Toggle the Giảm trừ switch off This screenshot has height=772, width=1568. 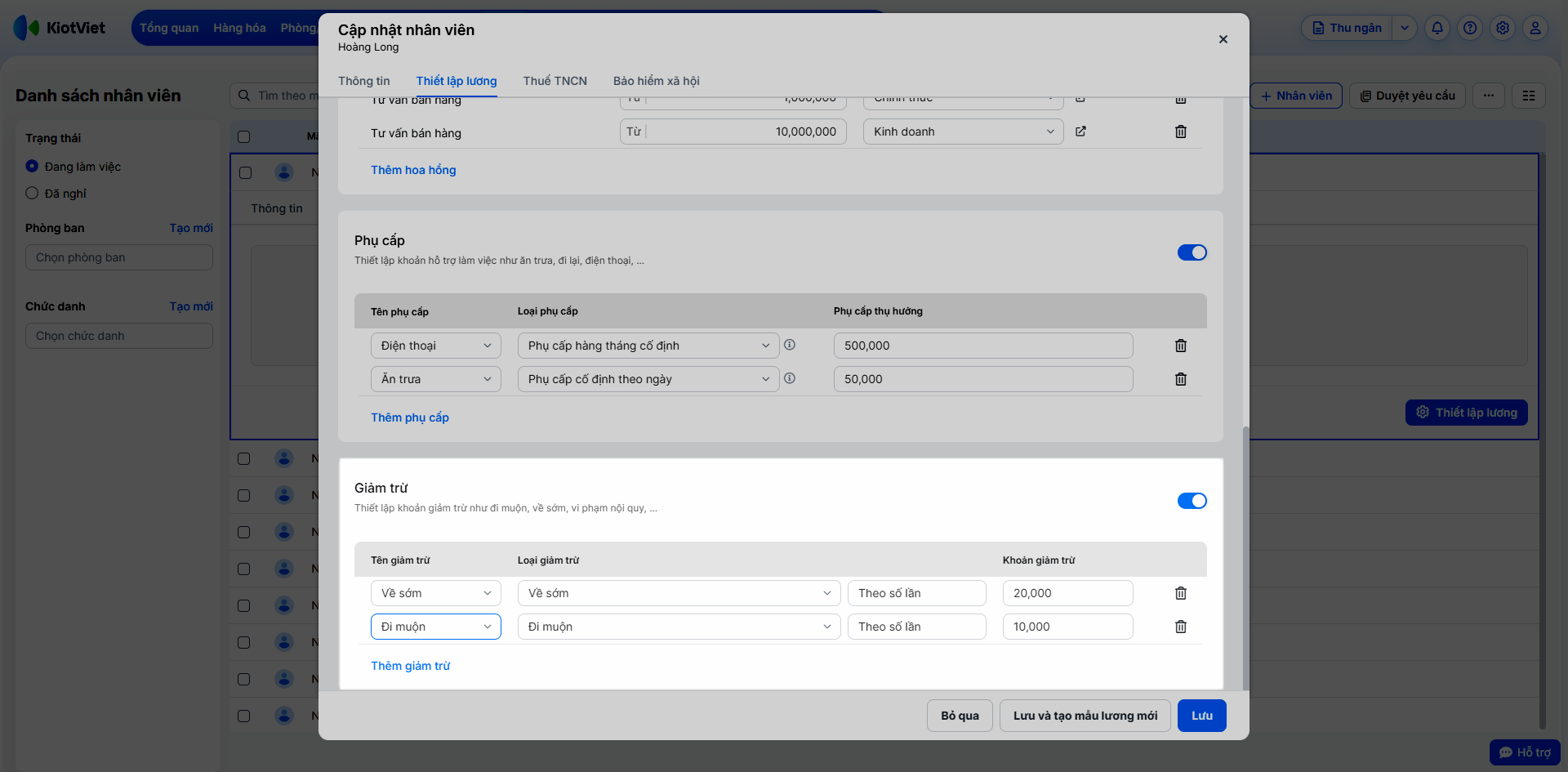point(1192,501)
